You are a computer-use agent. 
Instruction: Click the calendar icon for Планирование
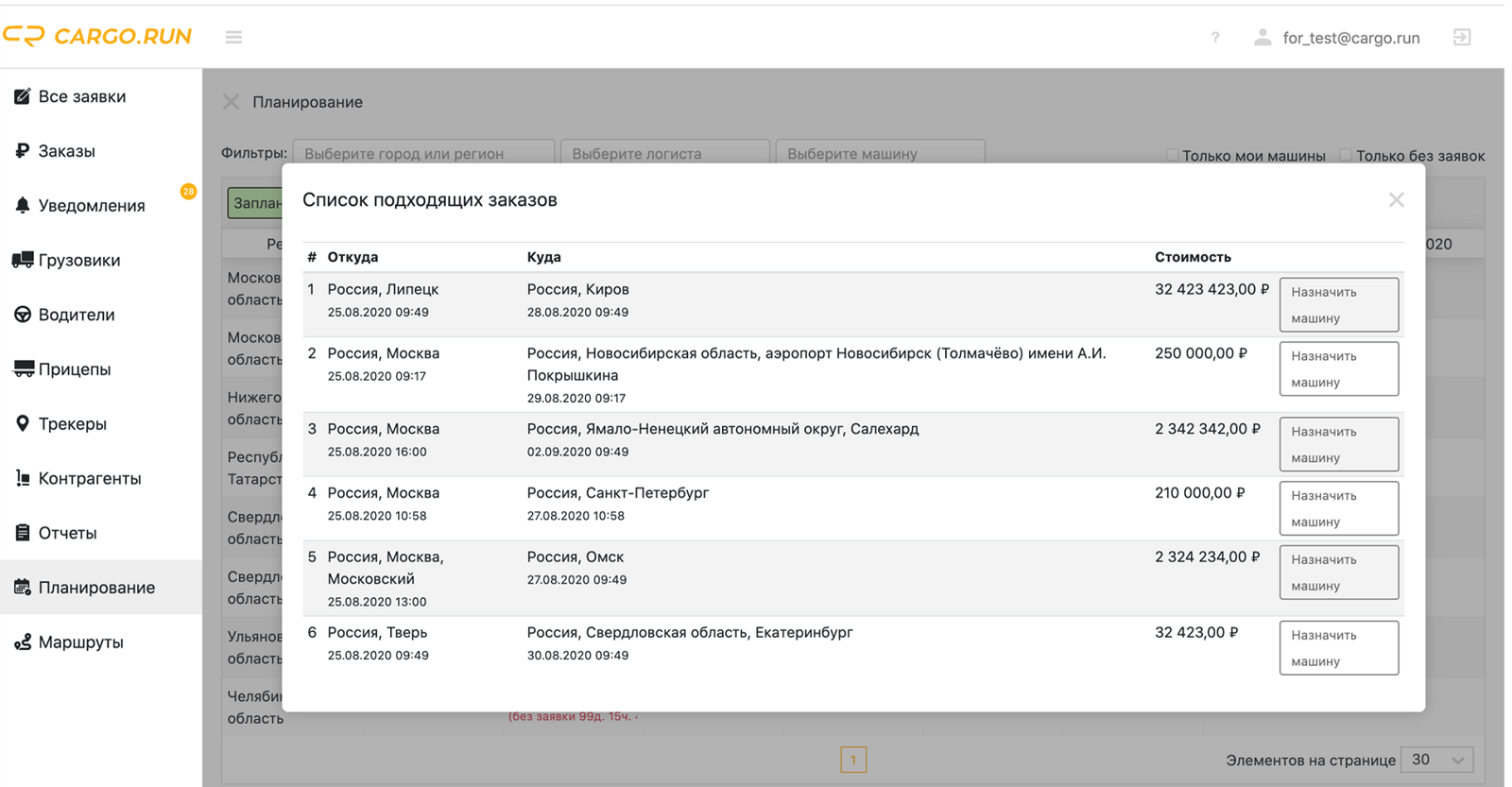pyautogui.click(x=23, y=587)
